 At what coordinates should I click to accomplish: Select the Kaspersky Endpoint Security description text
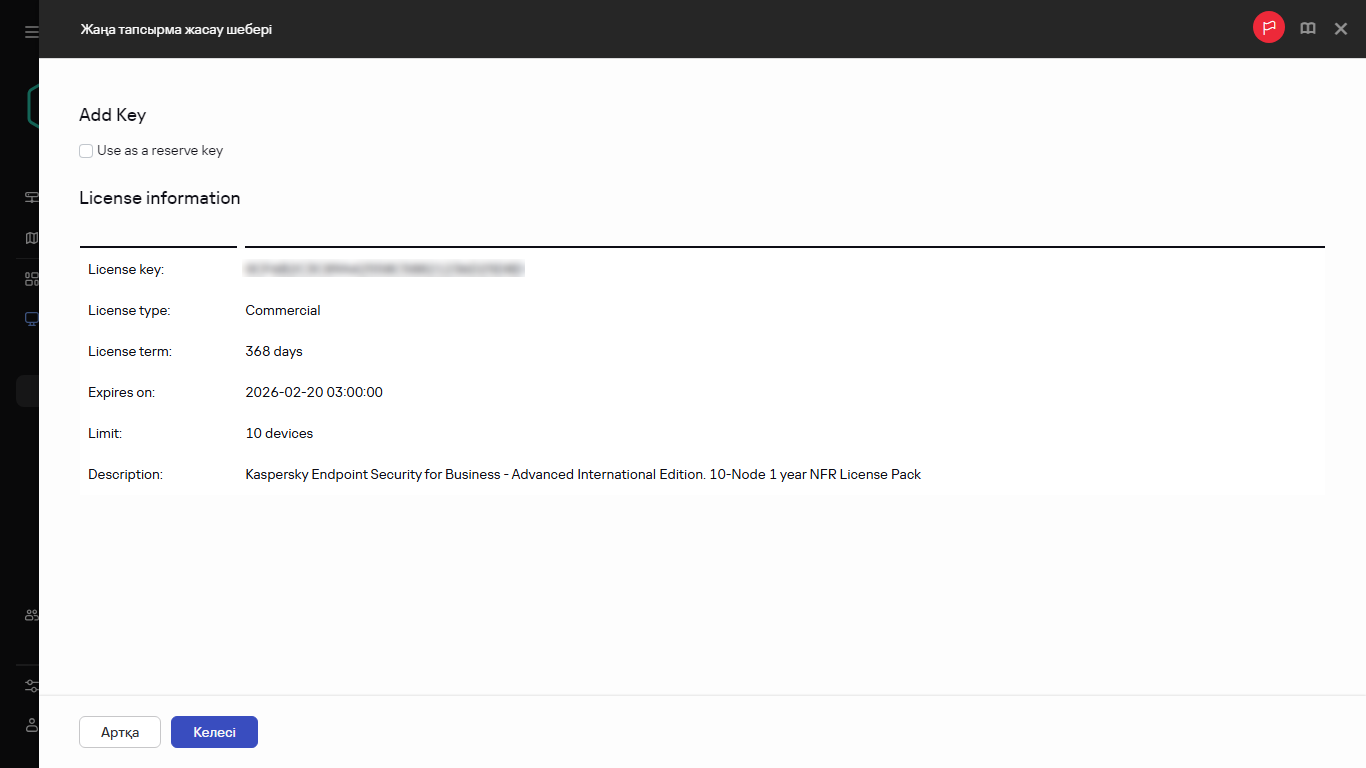point(583,474)
